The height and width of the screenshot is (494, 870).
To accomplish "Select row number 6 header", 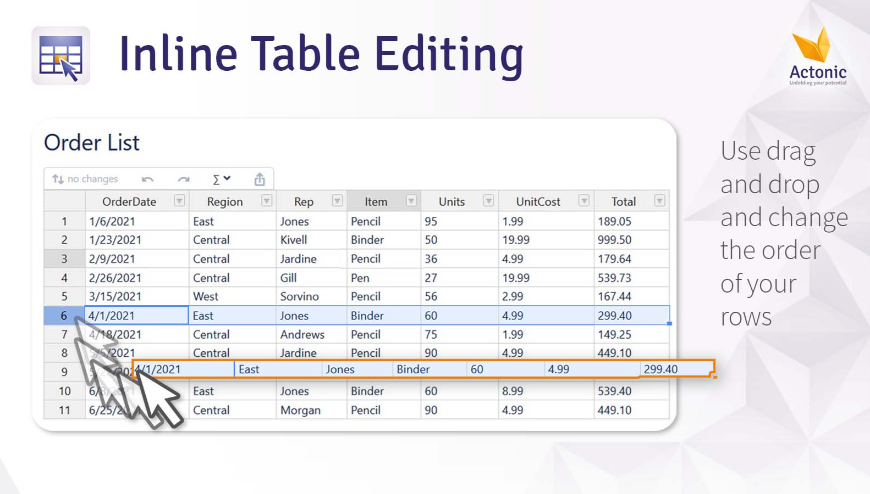I will (64, 316).
